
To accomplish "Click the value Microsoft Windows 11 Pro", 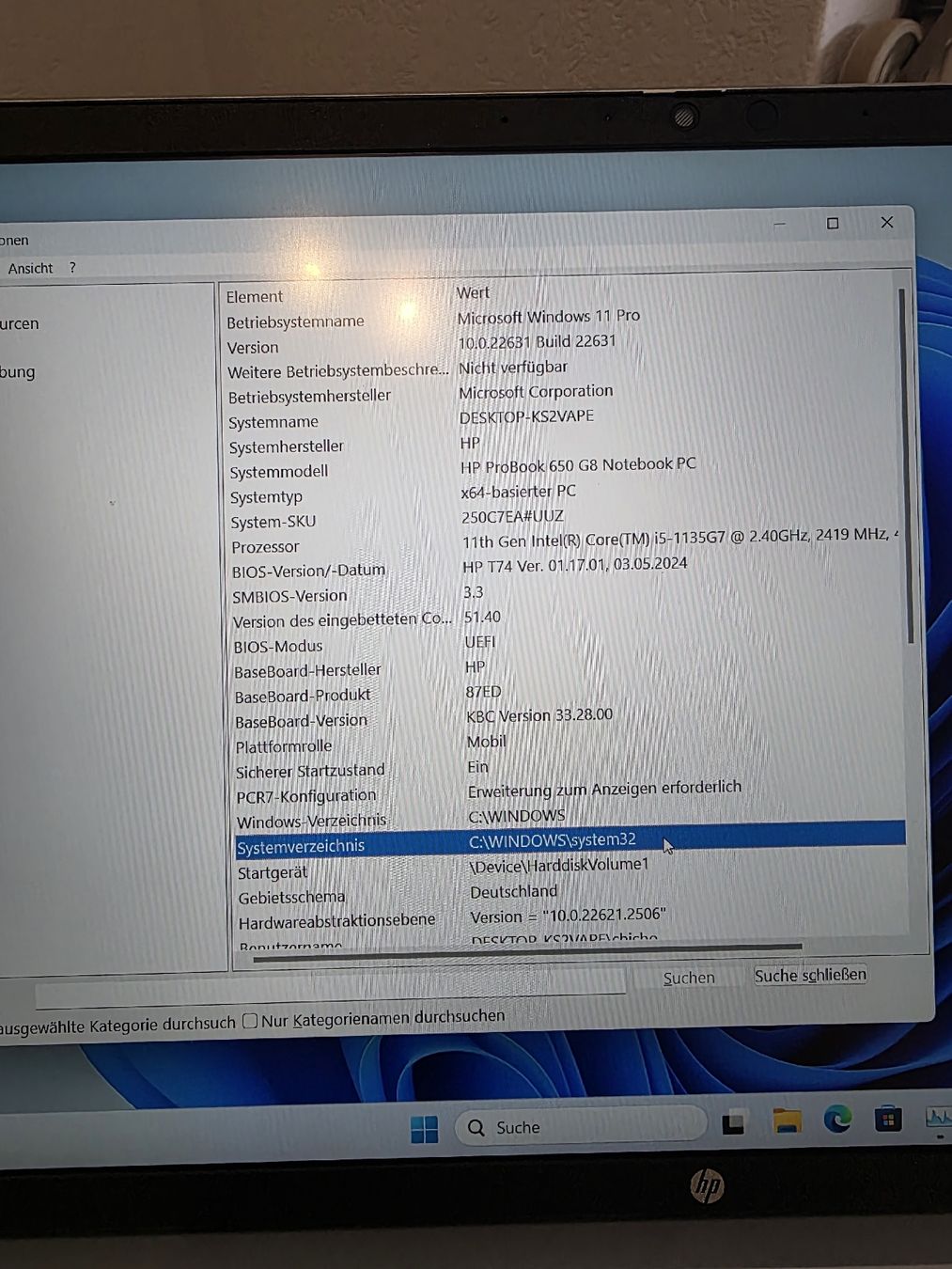I will tap(549, 317).
